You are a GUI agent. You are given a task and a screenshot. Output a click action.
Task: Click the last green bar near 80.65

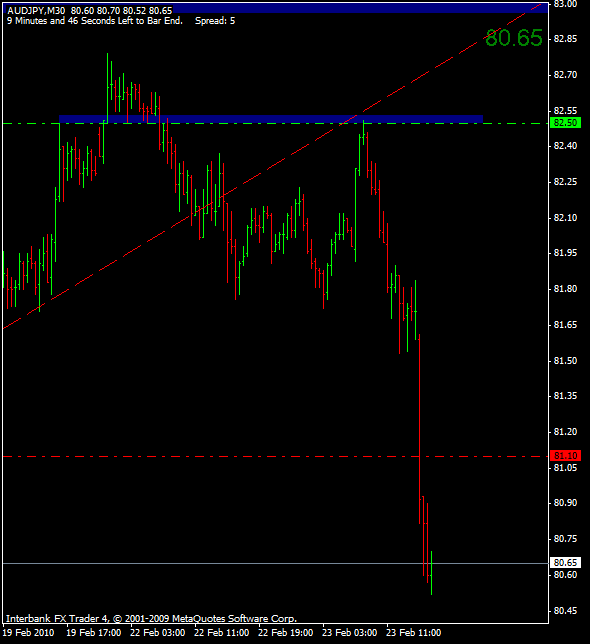click(x=432, y=573)
